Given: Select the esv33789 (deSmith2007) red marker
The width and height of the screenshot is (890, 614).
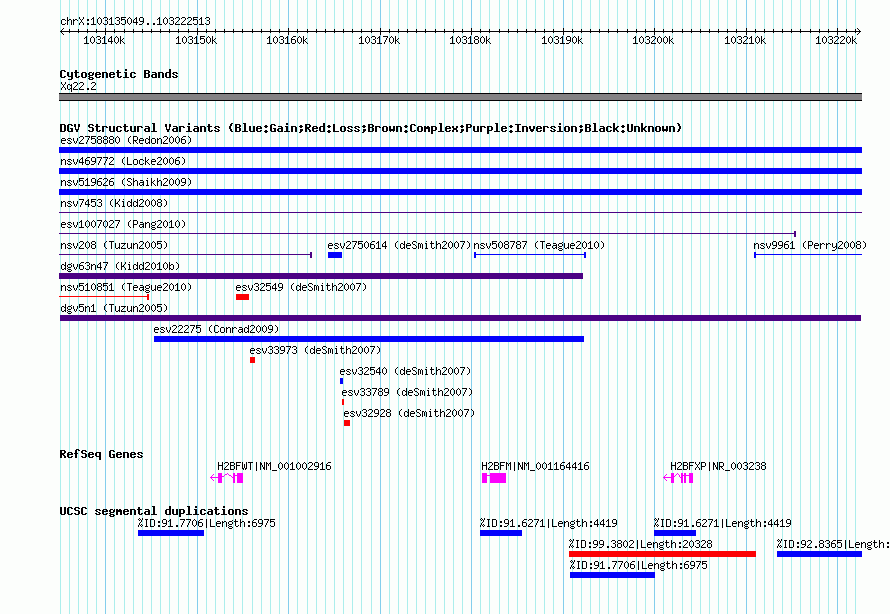Looking at the screenshot, I should click(x=343, y=402).
